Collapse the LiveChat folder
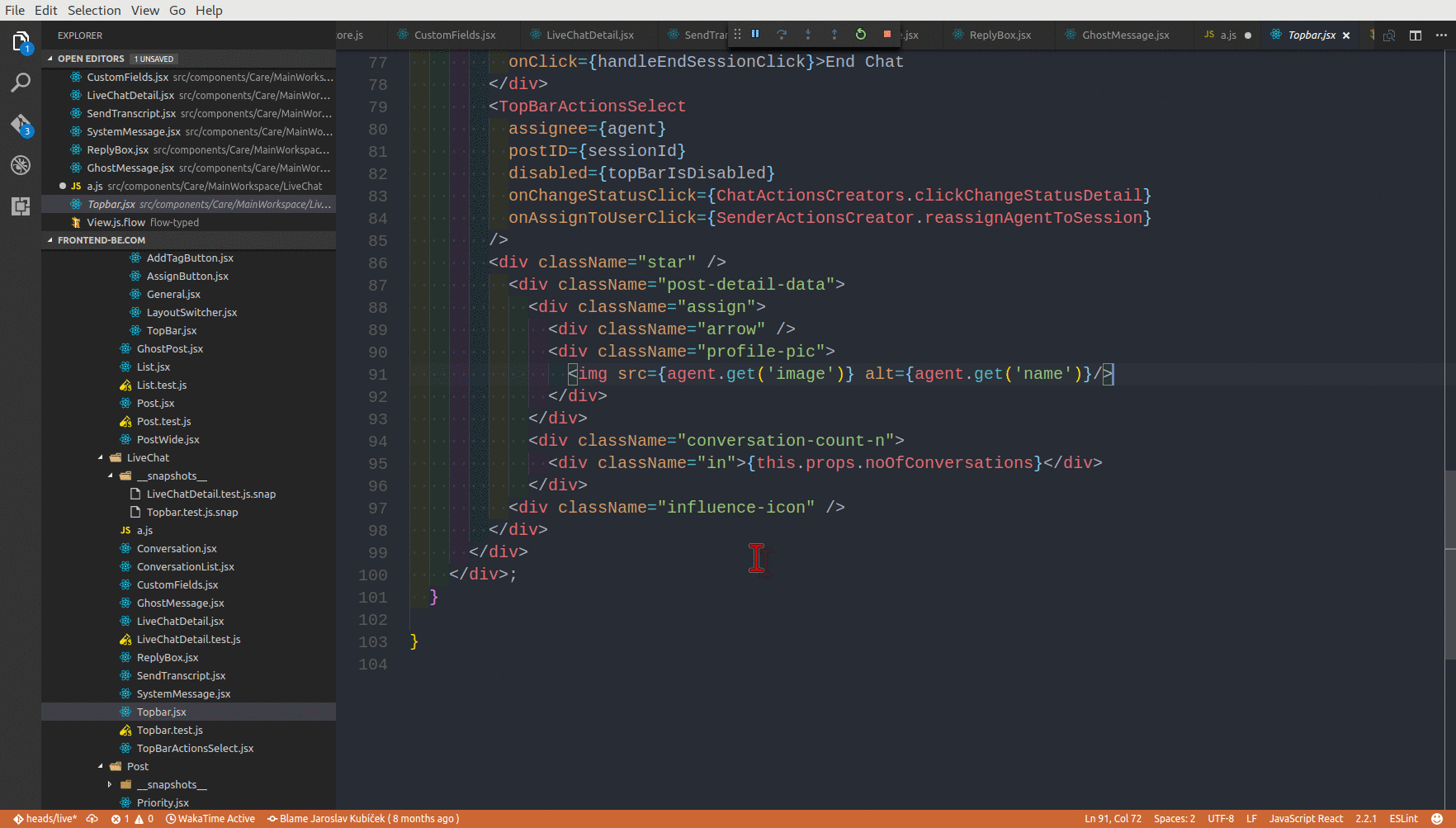 tap(148, 457)
